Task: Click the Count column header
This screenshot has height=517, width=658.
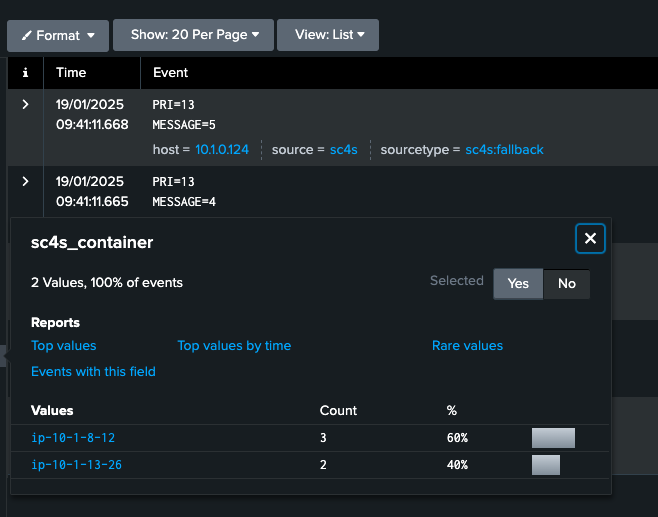Action: 338,410
